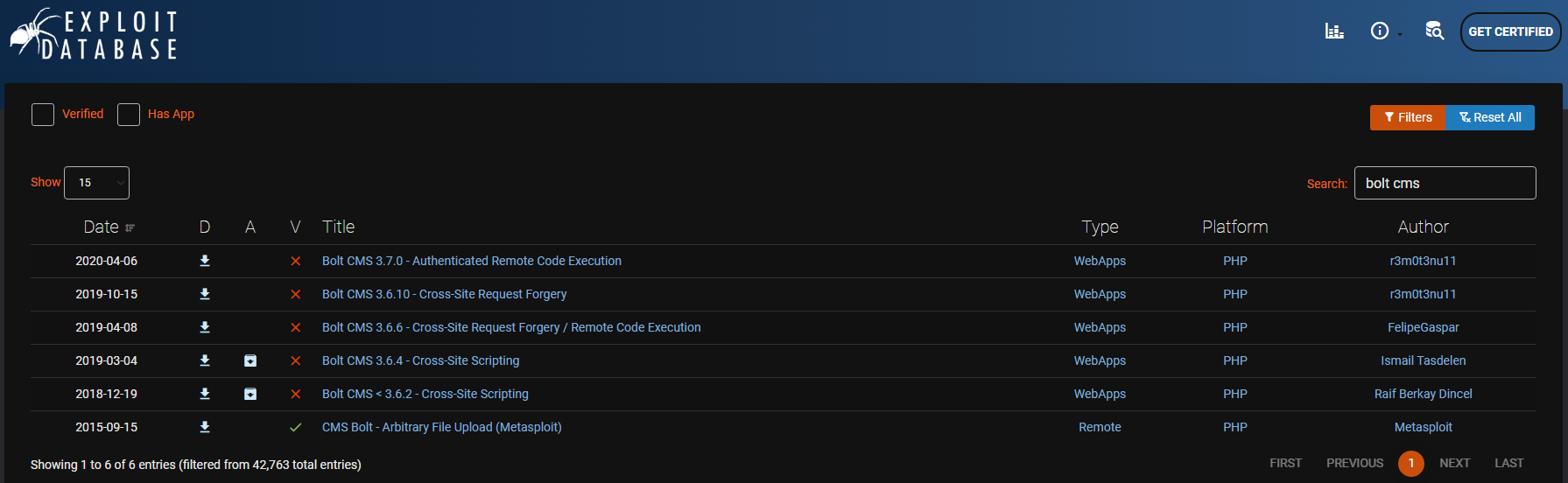This screenshot has width=1568, height=483.
Task: Download the Bolt CMS 3.6.6 exploit
Action: click(x=205, y=327)
